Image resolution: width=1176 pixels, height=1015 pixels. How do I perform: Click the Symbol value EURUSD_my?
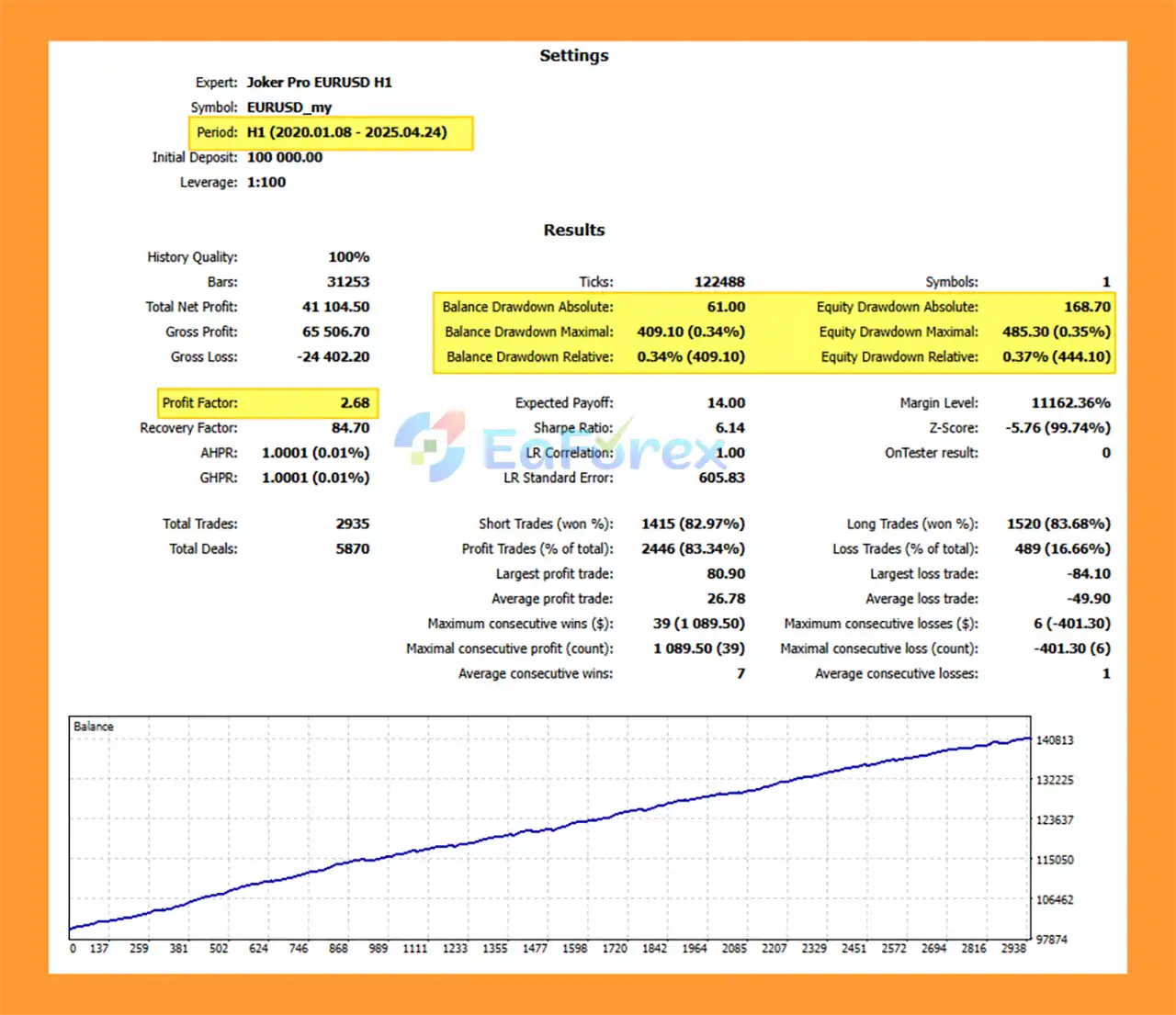(x=288, y=107)
